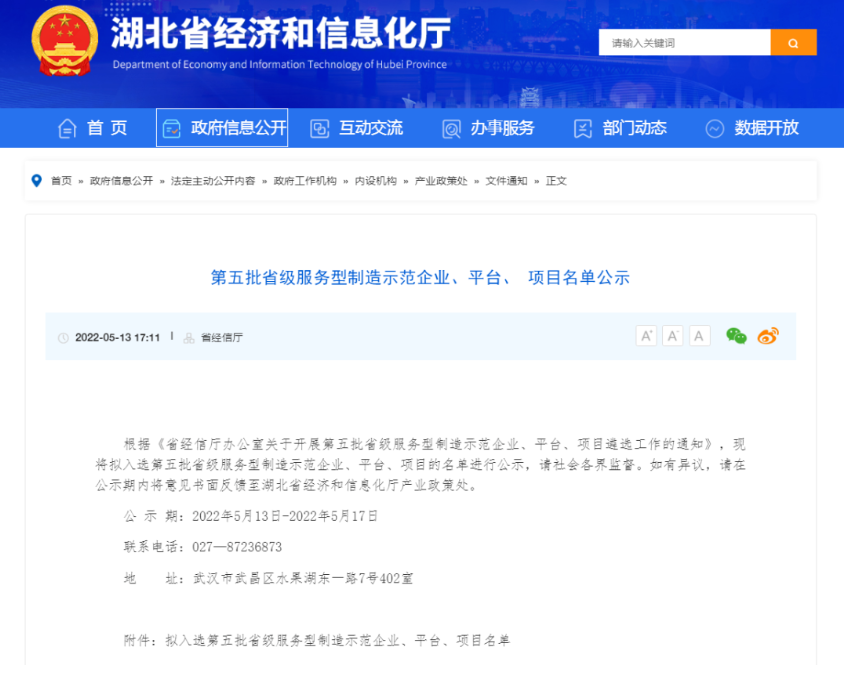The height and width of the screenshot is (673, 845).
Task: Open the 首页 navigation tab
Action: pos(93,128)
